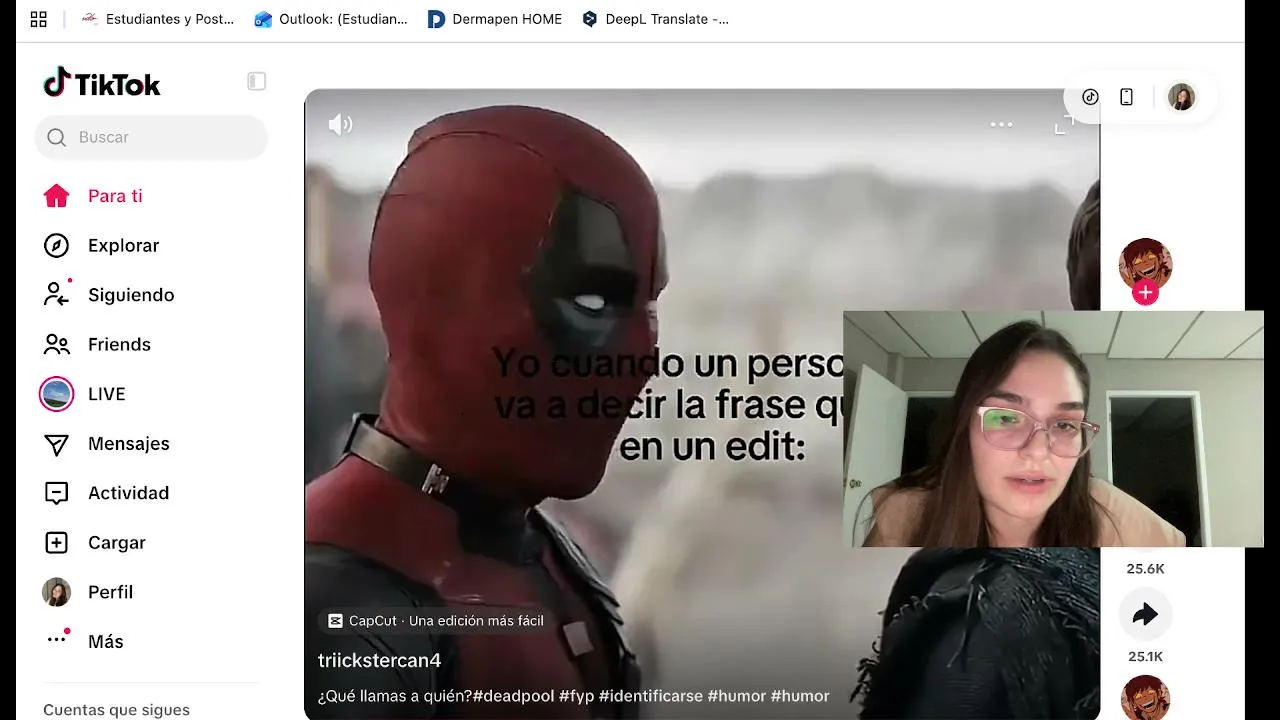Viewport: 1280px width, 720px height.
Task: Click the share arrow icon
Action: point(1145,614)
